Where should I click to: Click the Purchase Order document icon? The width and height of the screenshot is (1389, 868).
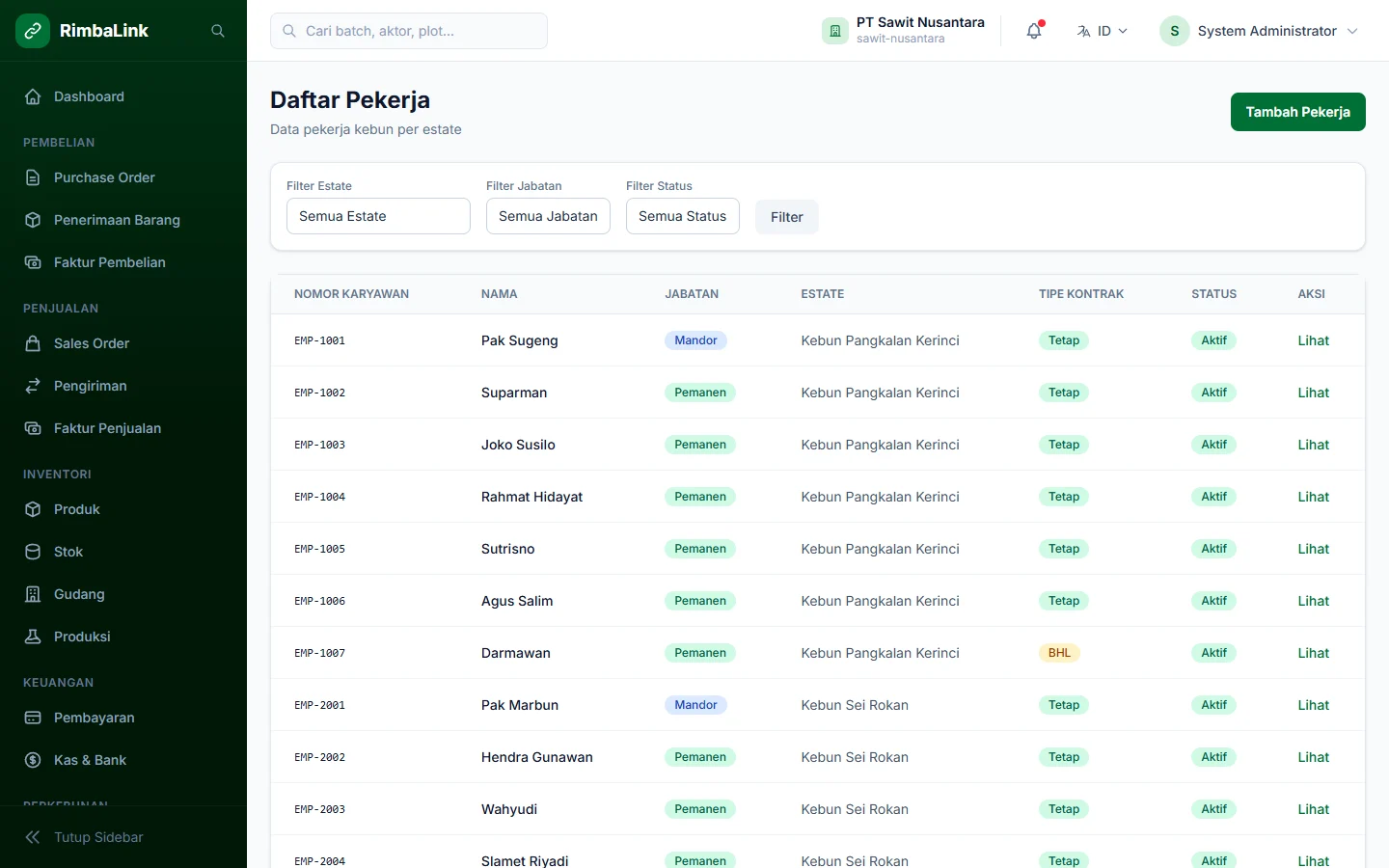click(33, 177)
